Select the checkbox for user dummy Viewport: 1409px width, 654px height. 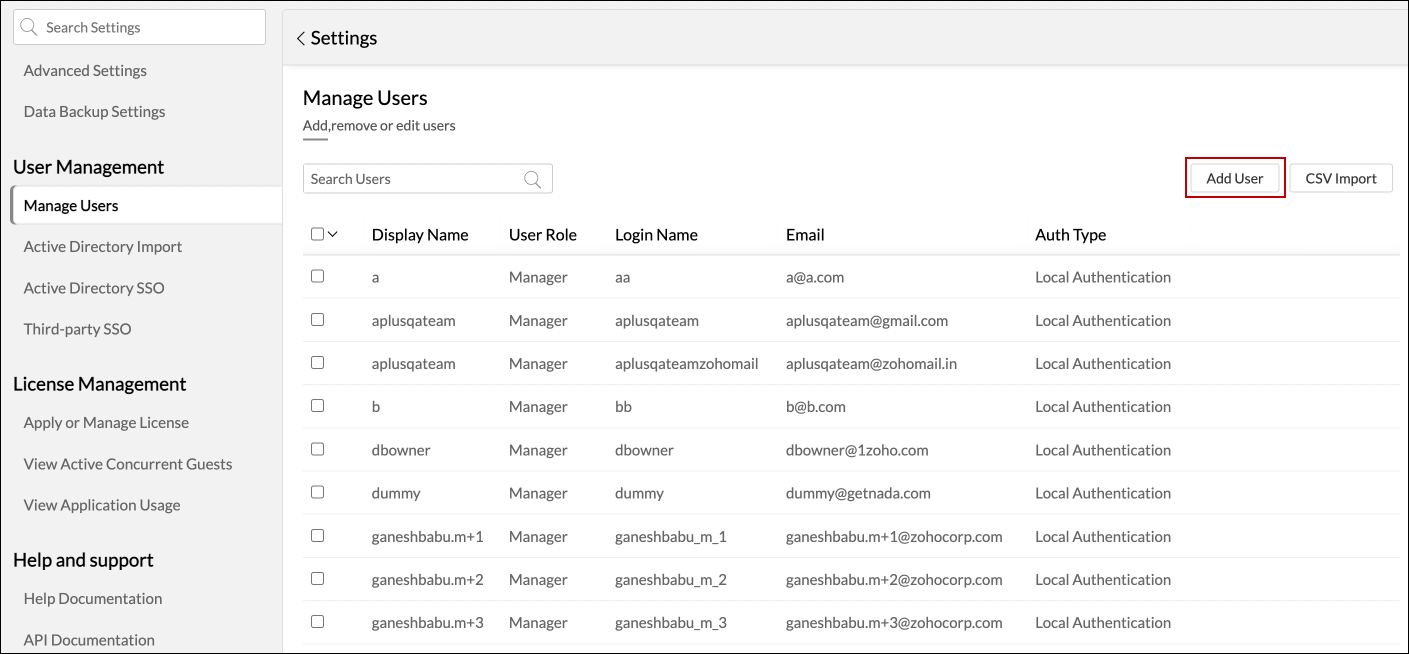[317, 492]
